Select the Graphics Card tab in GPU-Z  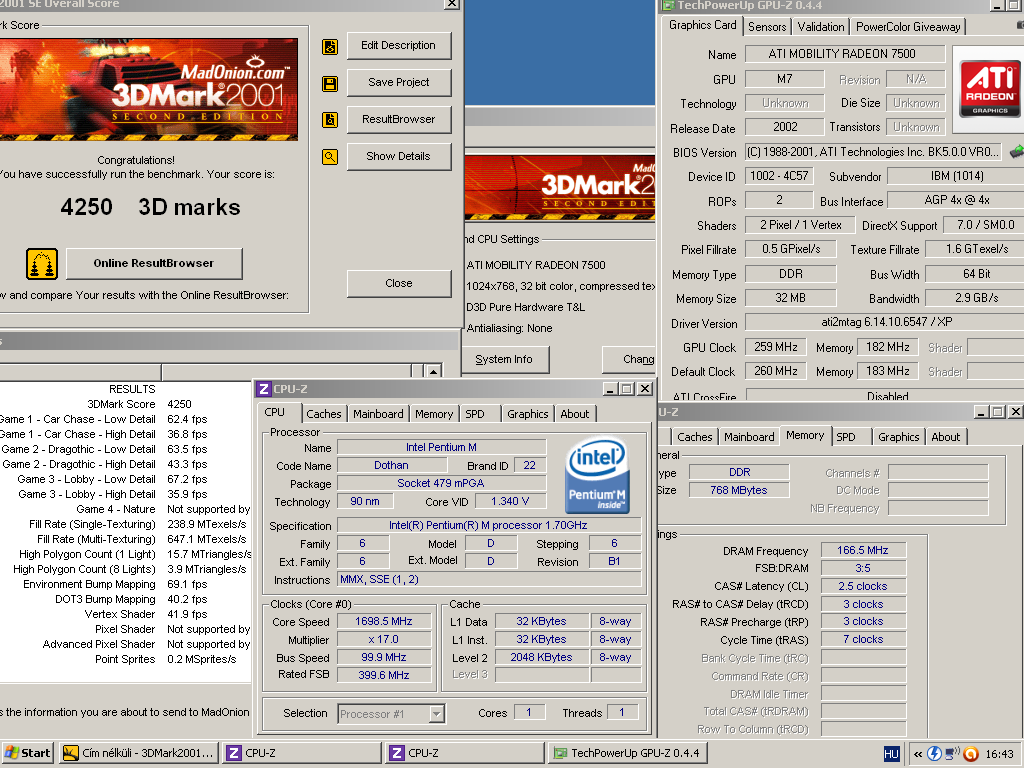(x=702, y=25)
